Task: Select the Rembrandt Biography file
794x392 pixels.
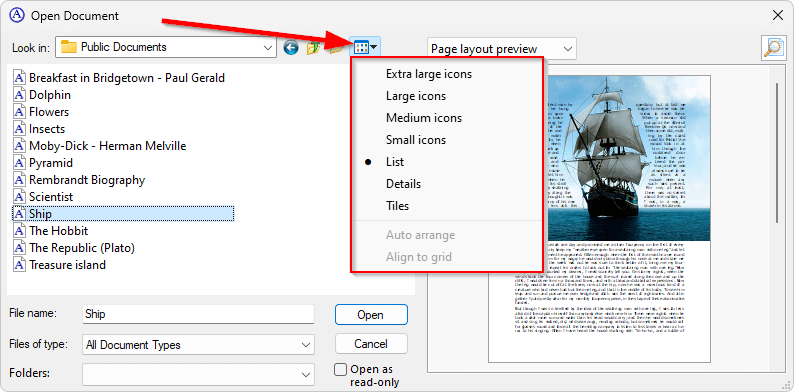Action: pos(87,180)
